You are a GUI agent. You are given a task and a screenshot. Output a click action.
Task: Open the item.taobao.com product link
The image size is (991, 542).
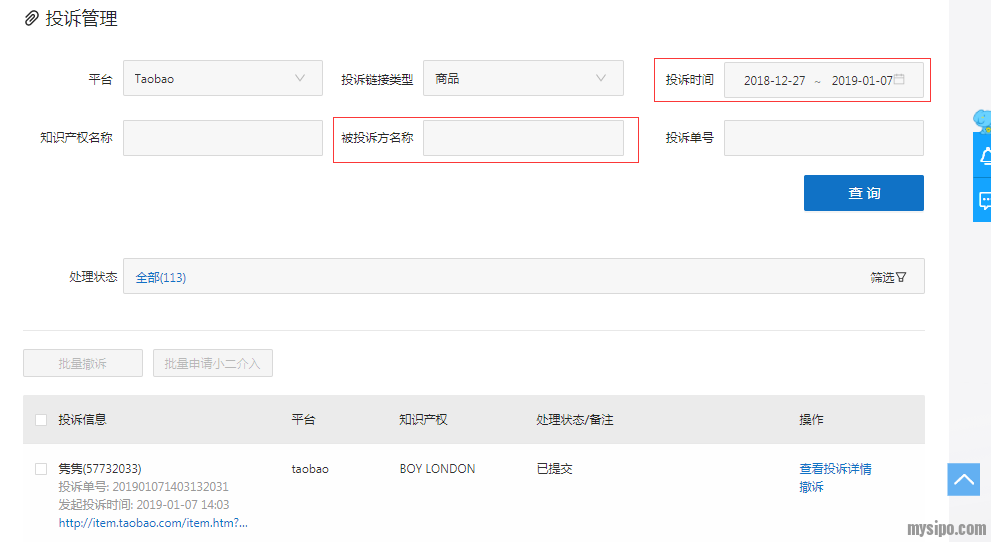coord(153,523)
